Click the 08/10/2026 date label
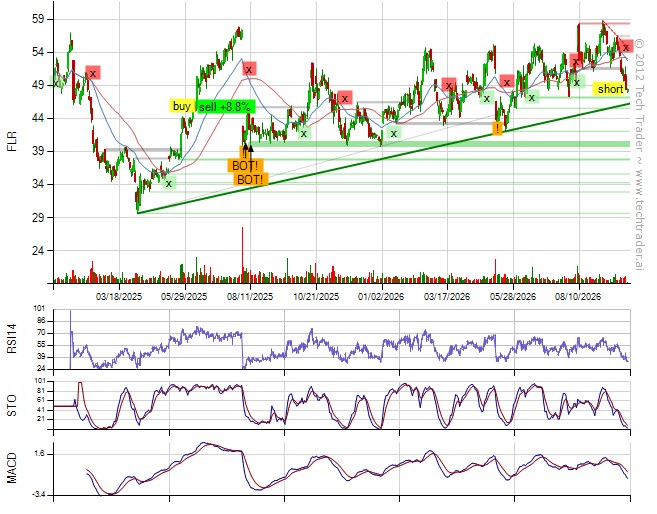This screenshot has width=657, height=514. [x=578, y=296]
